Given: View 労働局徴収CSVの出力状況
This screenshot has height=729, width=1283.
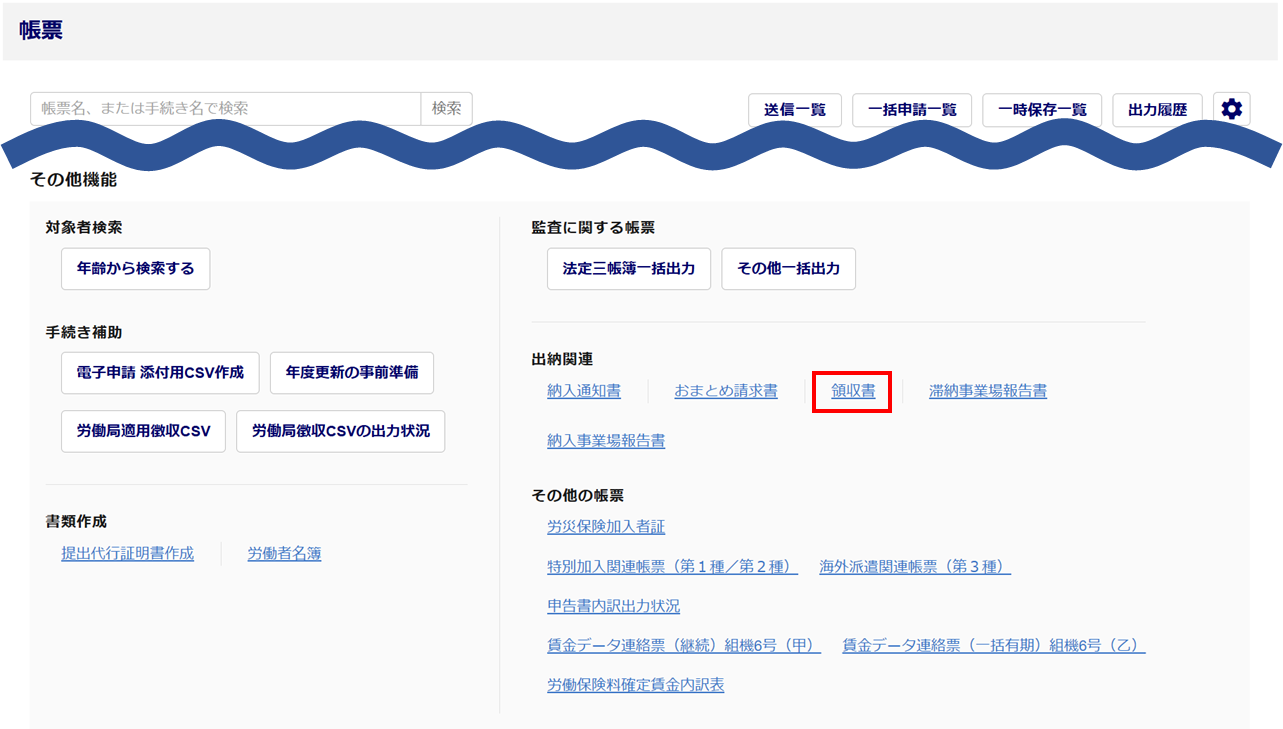Looking at the screenshot, I should (x=340, y=431).
